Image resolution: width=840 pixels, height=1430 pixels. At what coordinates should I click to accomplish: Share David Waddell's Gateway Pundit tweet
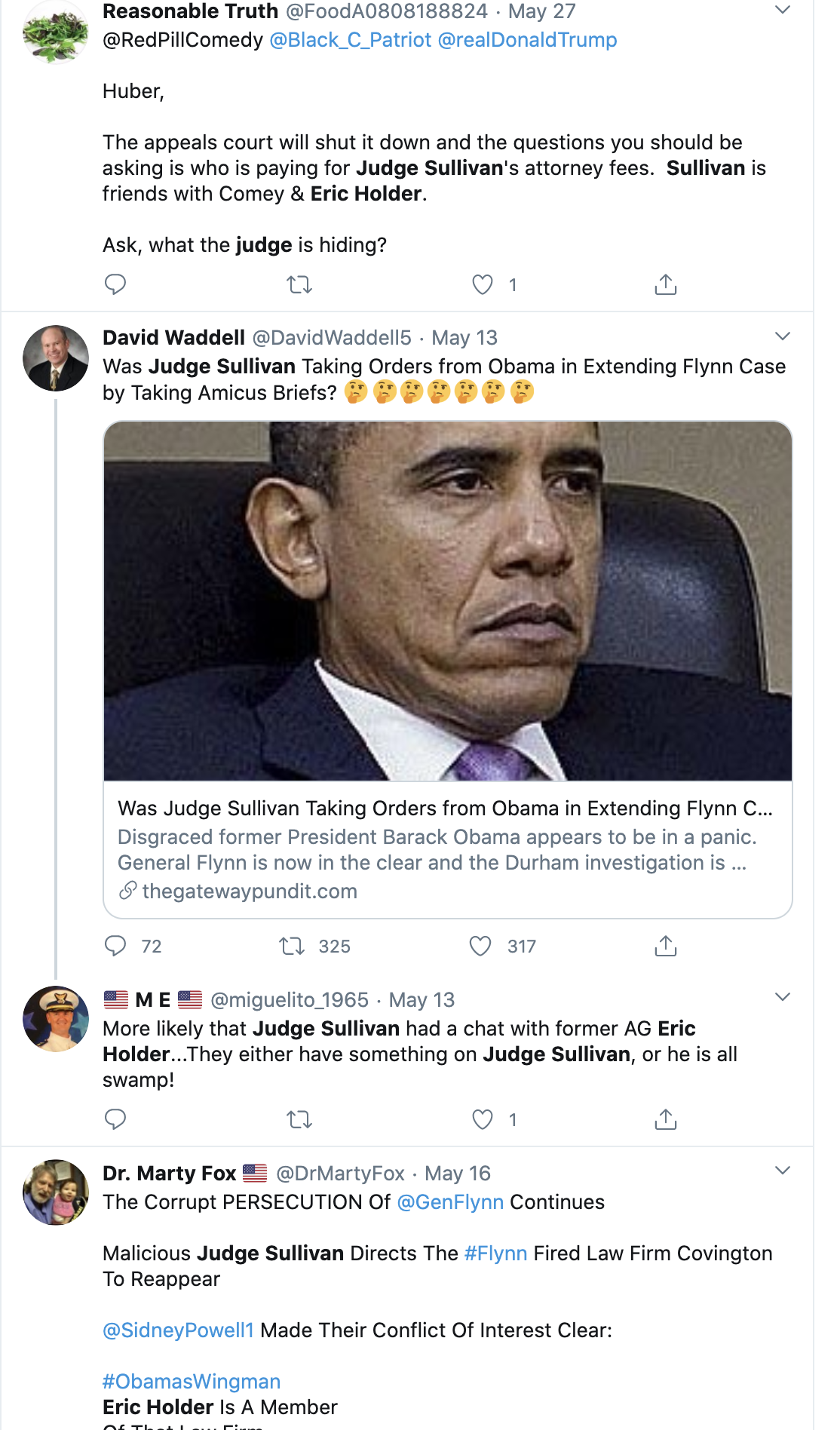tap(666, 946)
